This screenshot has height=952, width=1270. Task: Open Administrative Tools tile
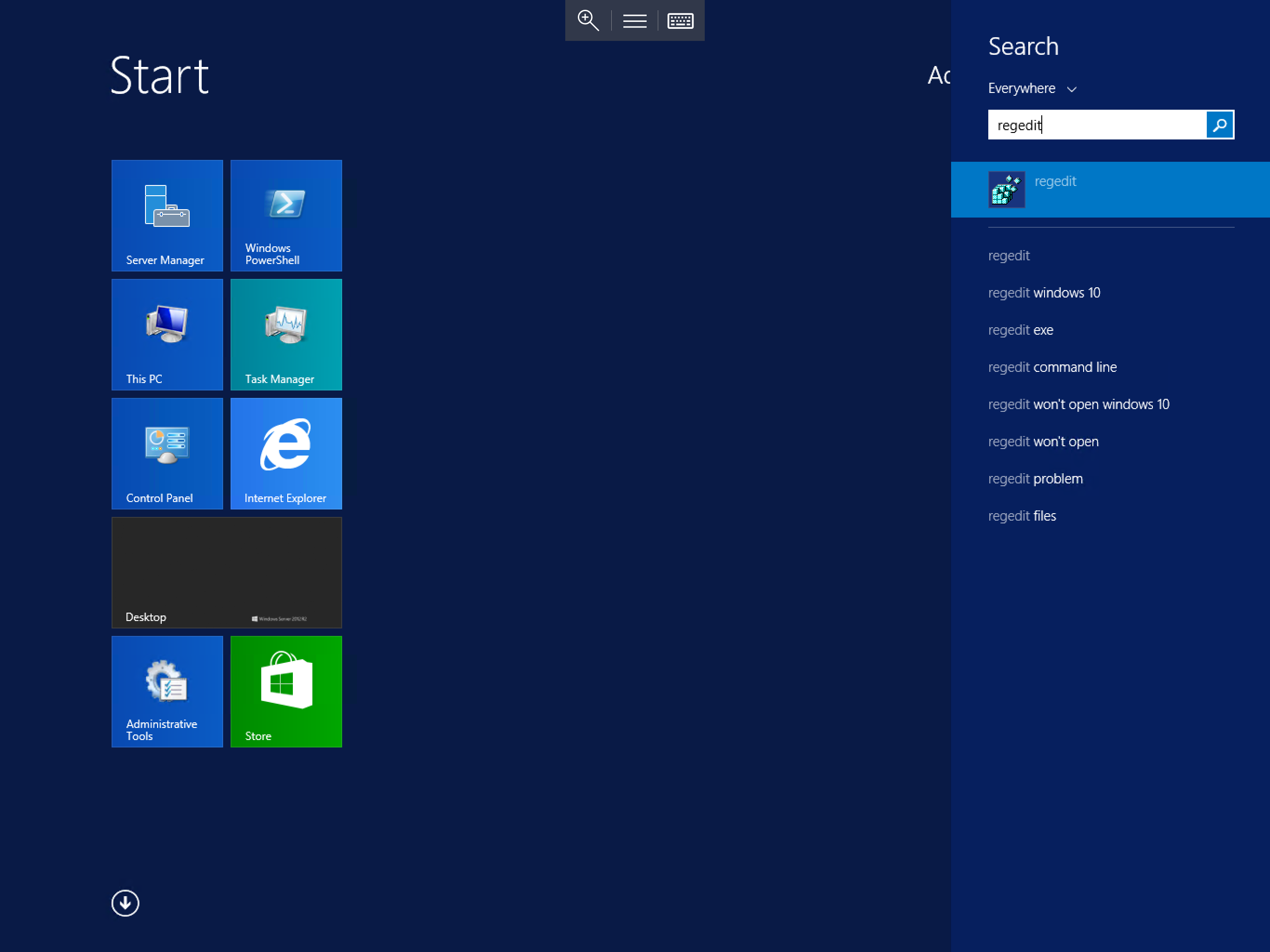(167, 691)
